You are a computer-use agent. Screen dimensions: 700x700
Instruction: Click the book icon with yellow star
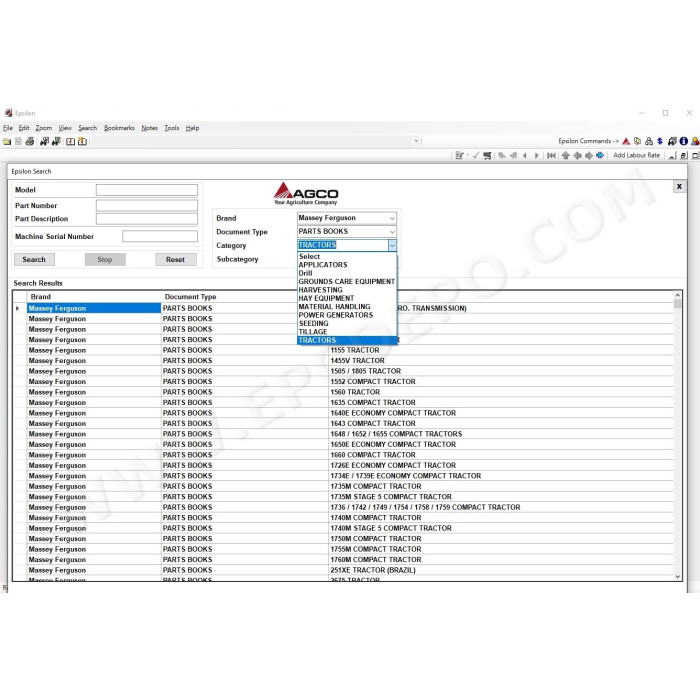coord(82,142)
